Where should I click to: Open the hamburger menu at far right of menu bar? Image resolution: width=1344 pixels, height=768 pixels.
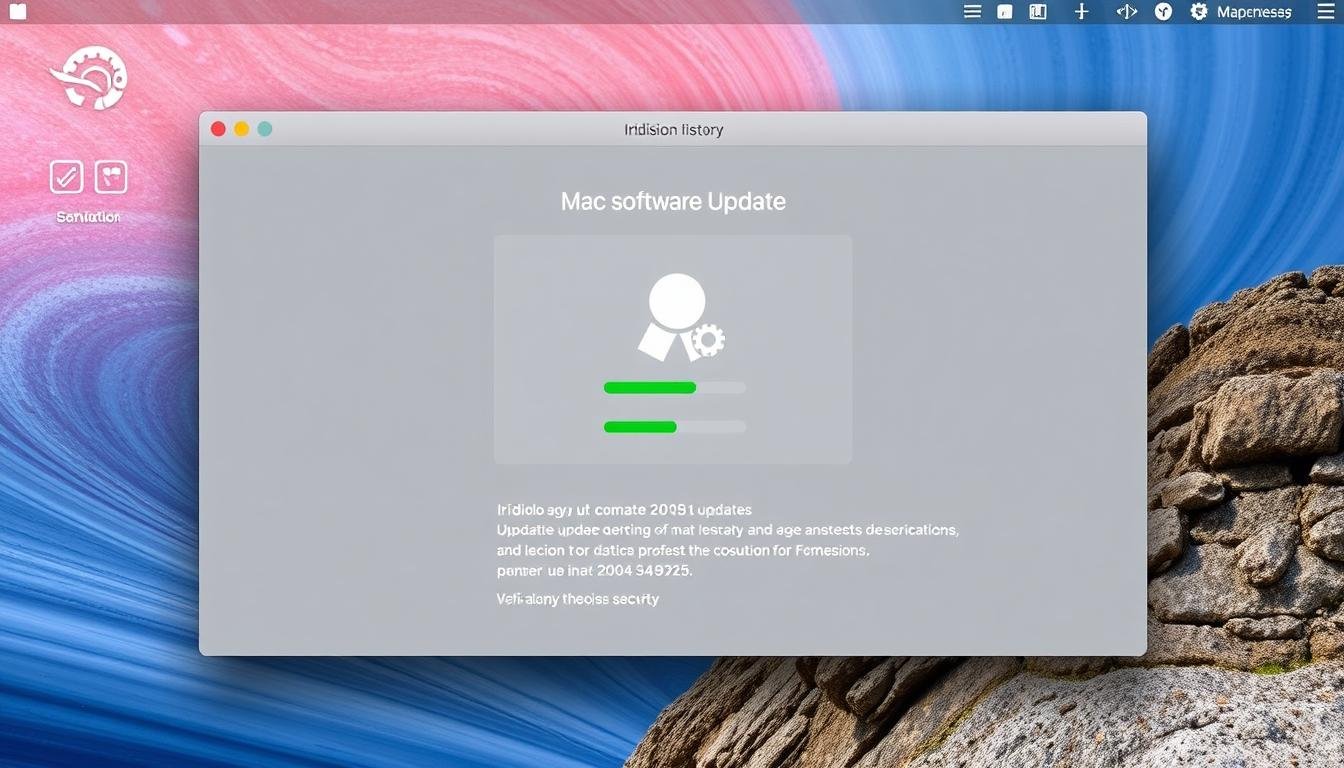[1325, 12]
